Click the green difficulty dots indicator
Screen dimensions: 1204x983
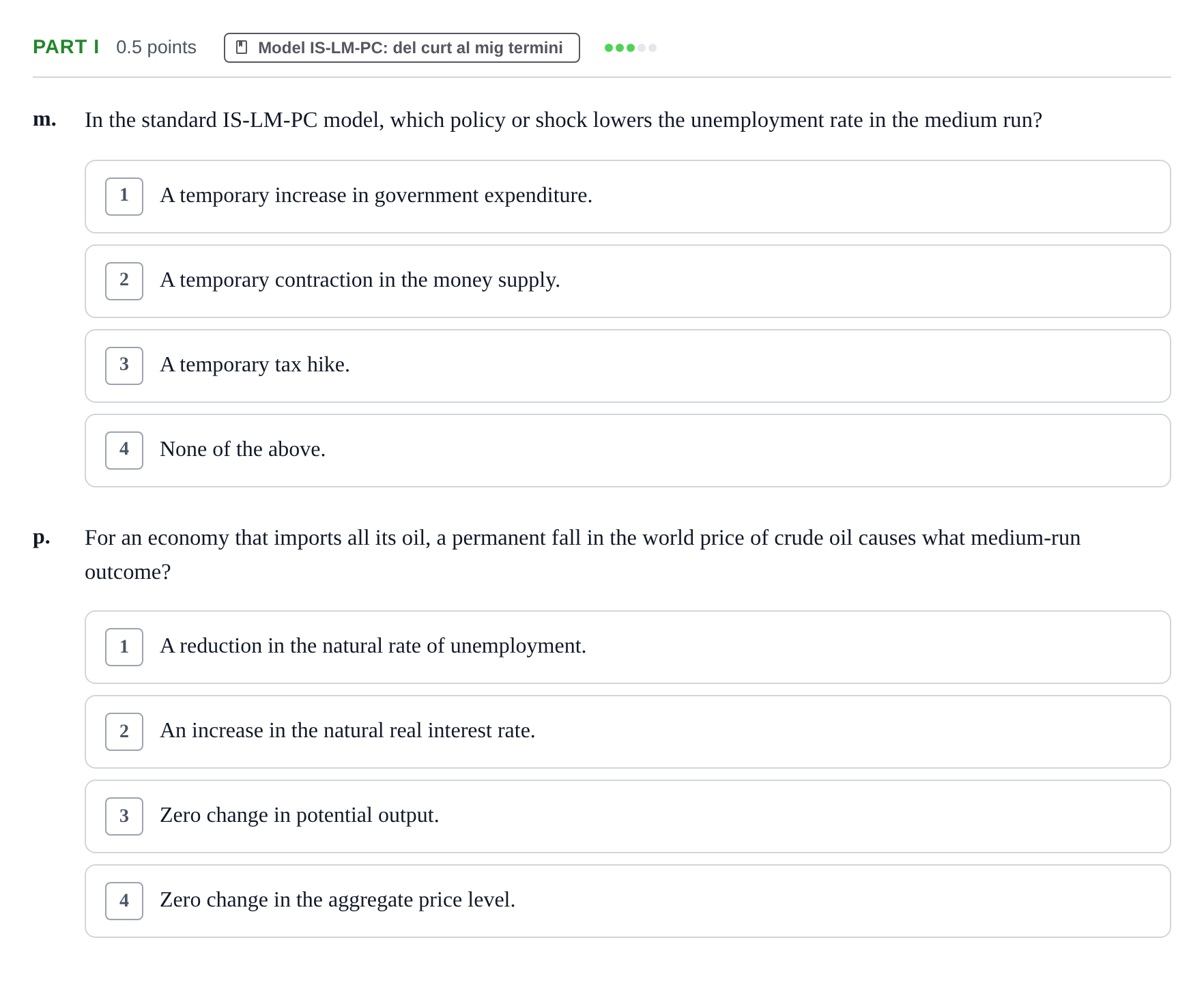[631, 48]
